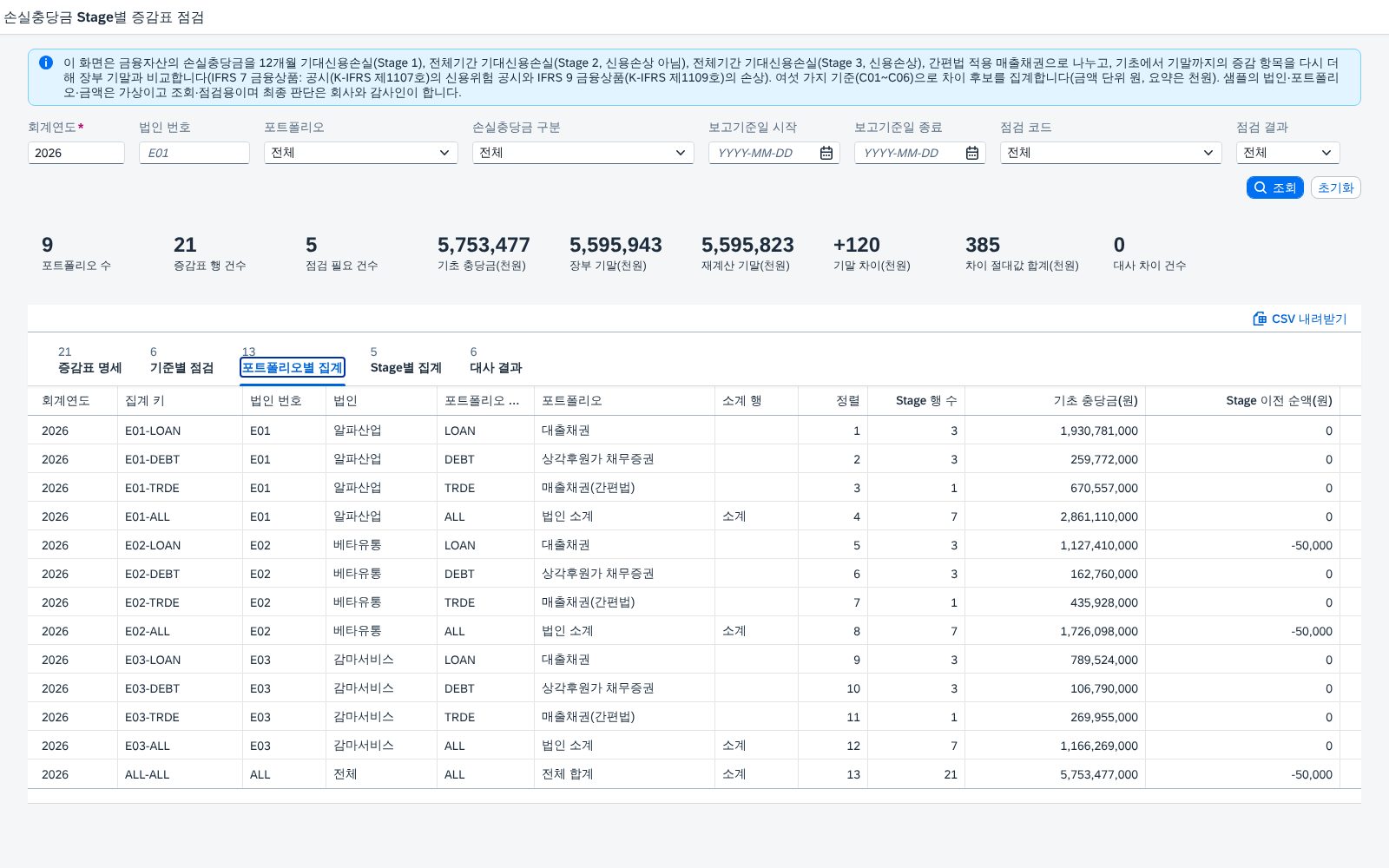
Task: Select the 포트폴리오별 집계 tab
Action: [x=293, y=367]
